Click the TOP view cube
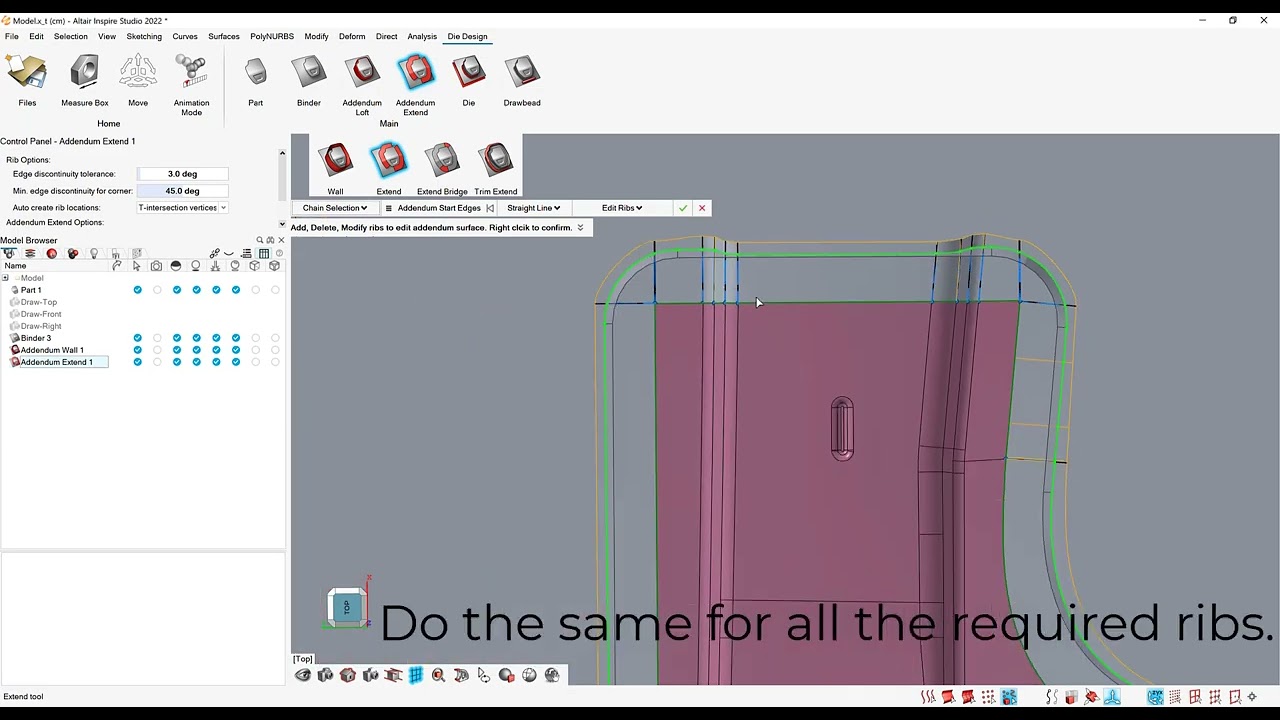1280x720 pixels. 347,607
